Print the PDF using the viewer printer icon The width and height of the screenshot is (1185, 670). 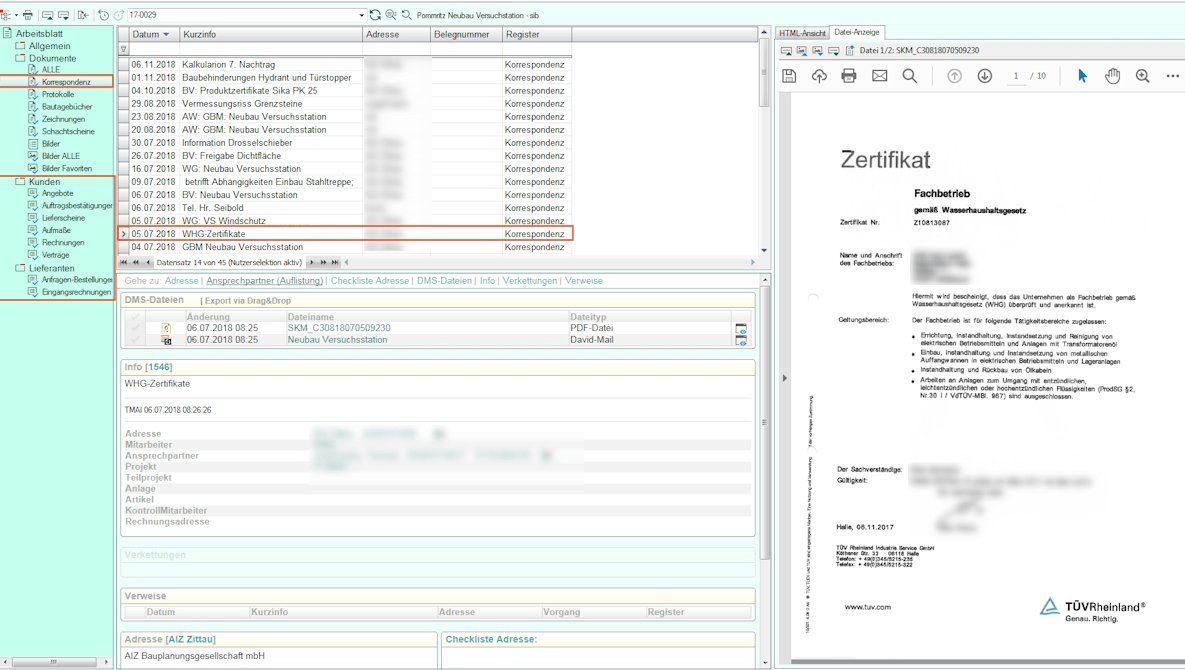[849, 76]
